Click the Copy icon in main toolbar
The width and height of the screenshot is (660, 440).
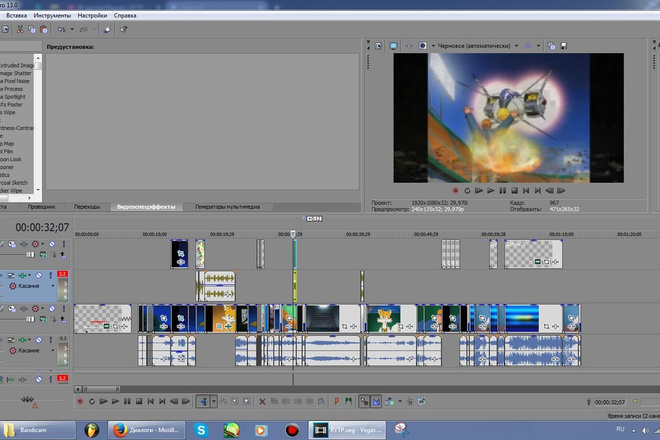point(32,29)
